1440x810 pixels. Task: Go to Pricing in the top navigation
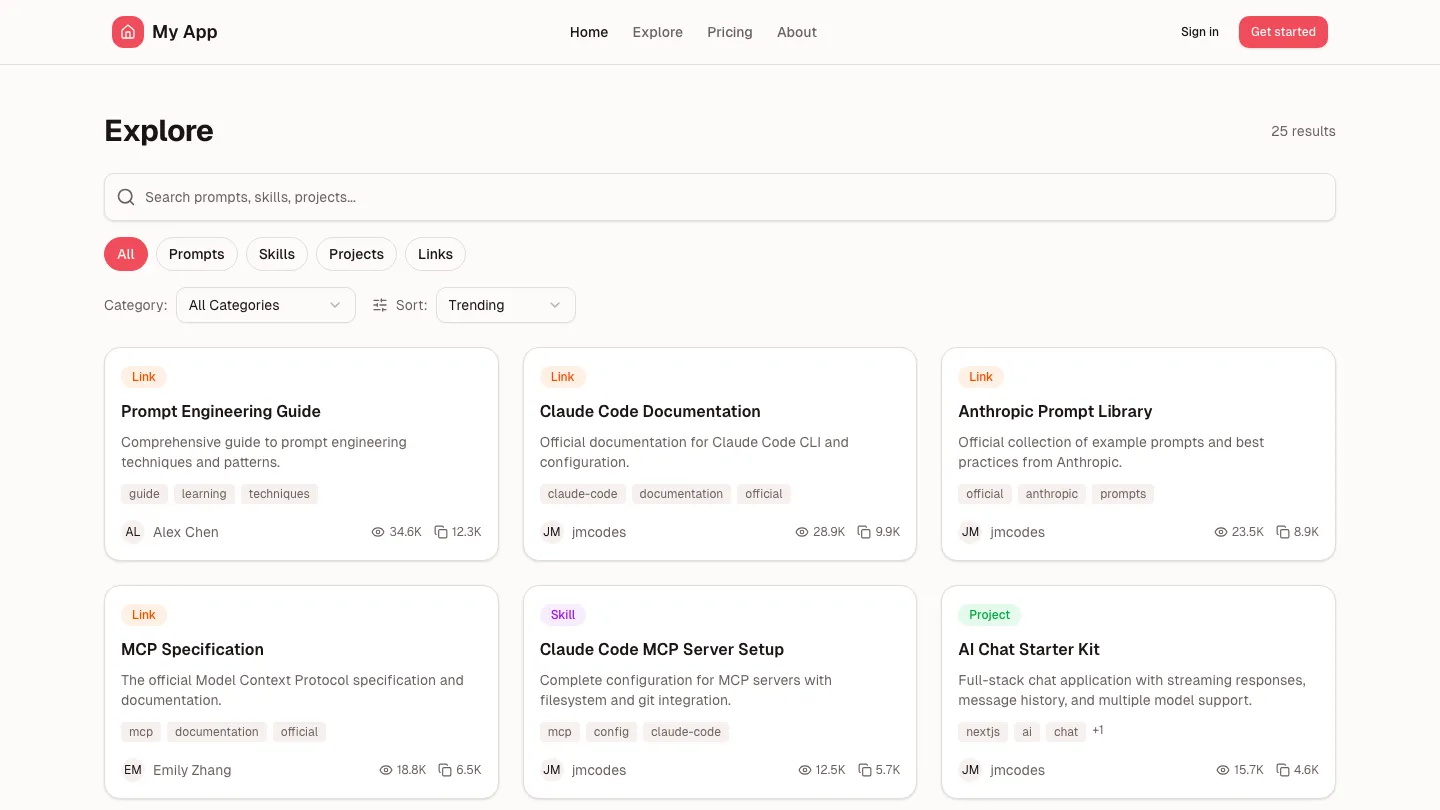(x=730, y=32)
